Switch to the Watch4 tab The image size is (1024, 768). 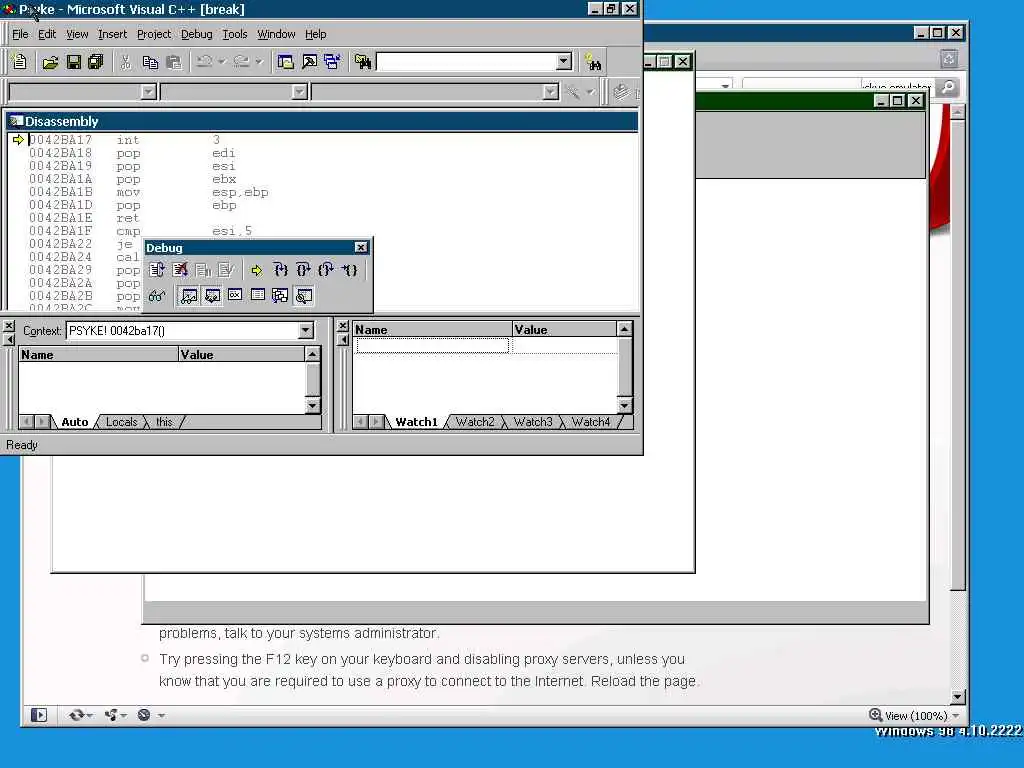pos(590,422)
